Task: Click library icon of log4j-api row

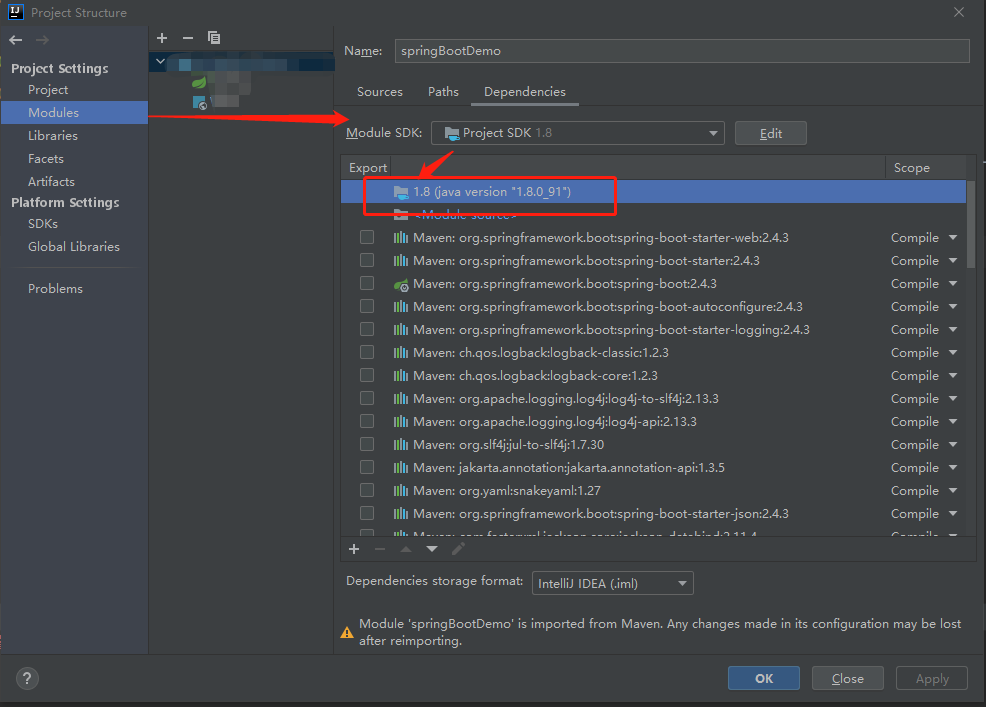Action: pyautogui.click(x=401, y=421)
